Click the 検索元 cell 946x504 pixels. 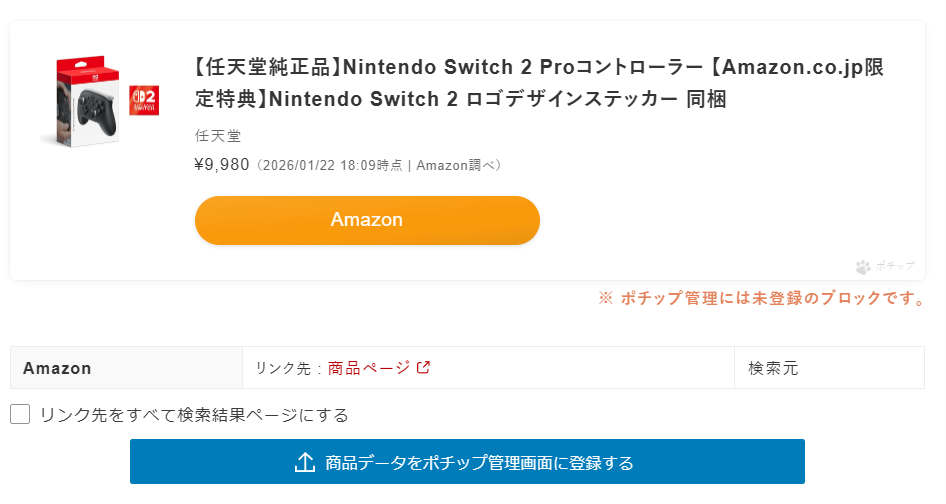tap(773, 368)
